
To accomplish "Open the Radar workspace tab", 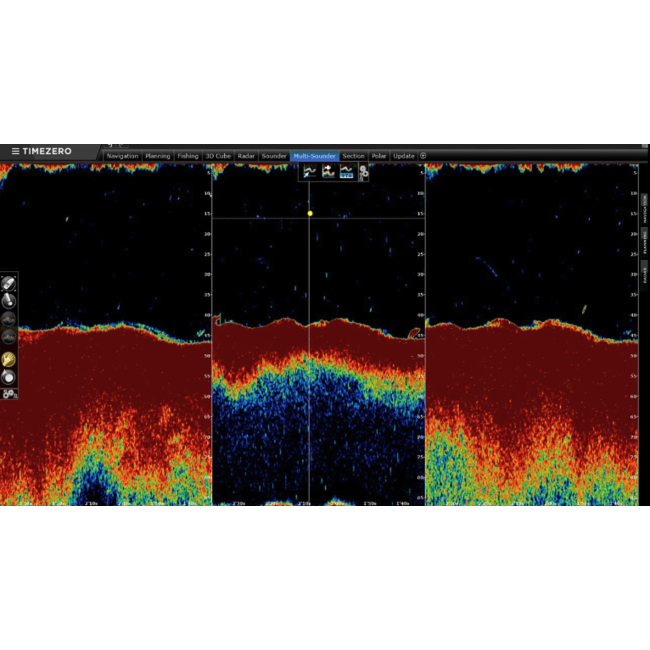I will [x=246, y=156].
